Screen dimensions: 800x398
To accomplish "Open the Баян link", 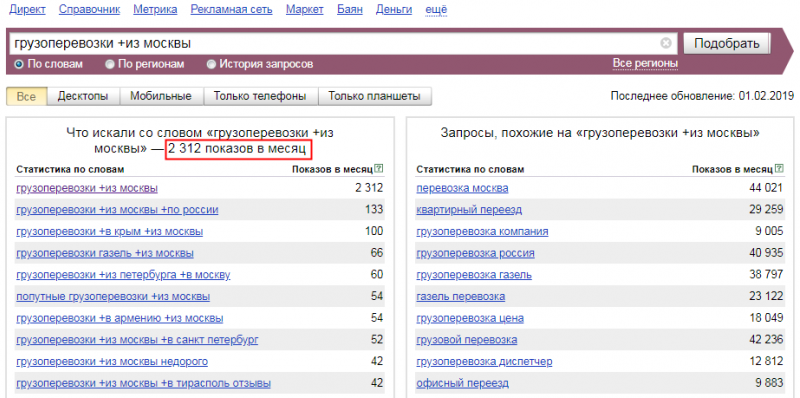I will (349, 9).
